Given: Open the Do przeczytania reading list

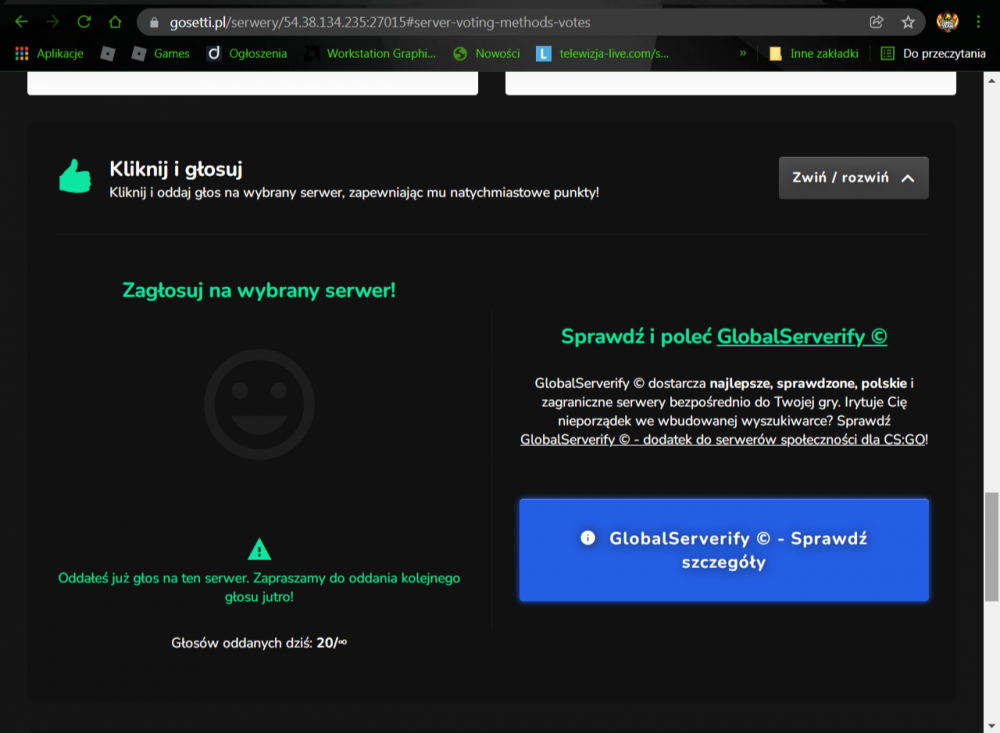Looking at the screenshot, I should [x=933, y=54].
